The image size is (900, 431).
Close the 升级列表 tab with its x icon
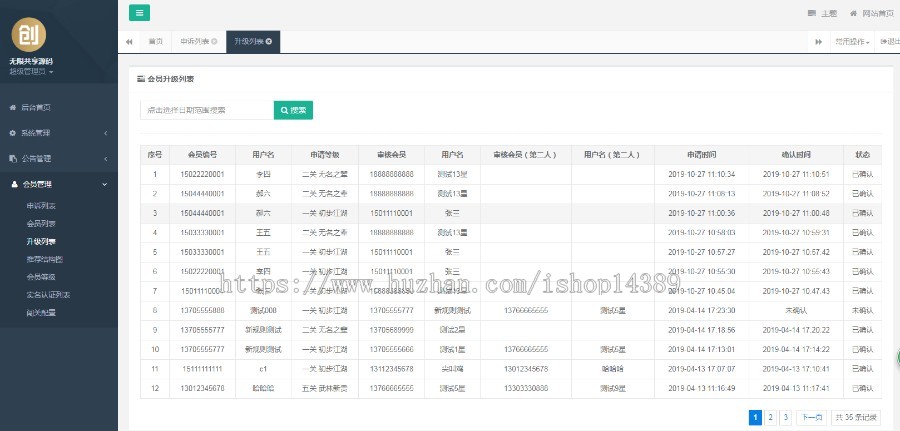click(x=269, y=41)
